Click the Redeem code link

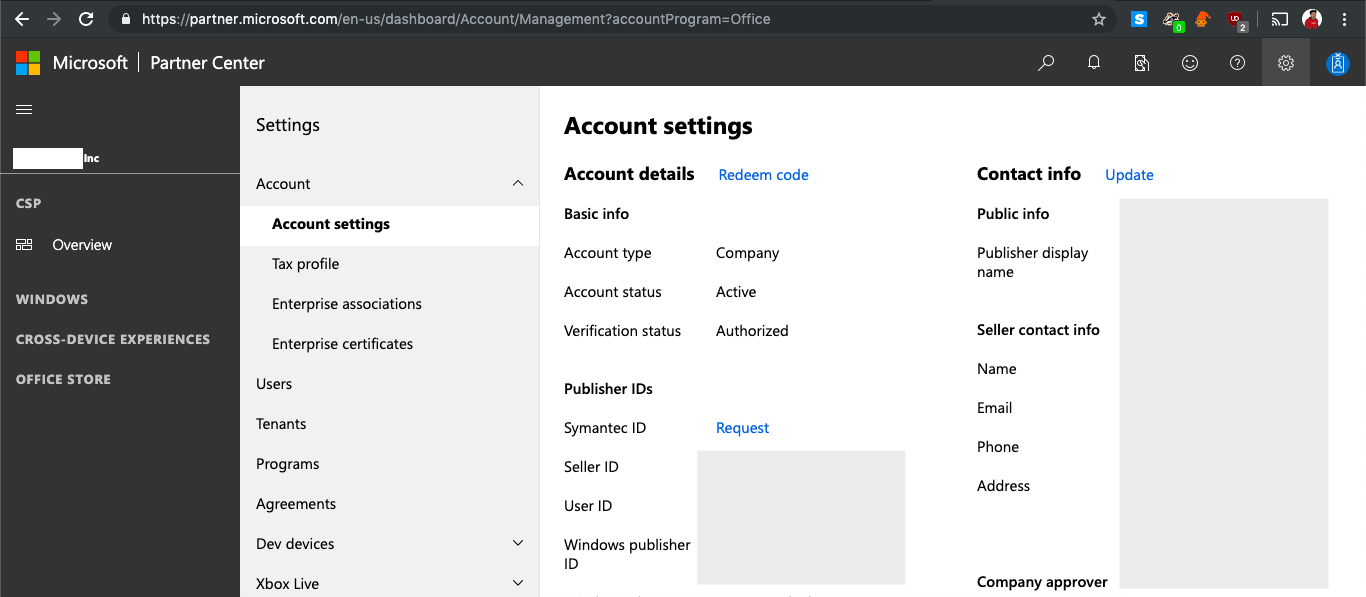763,175
